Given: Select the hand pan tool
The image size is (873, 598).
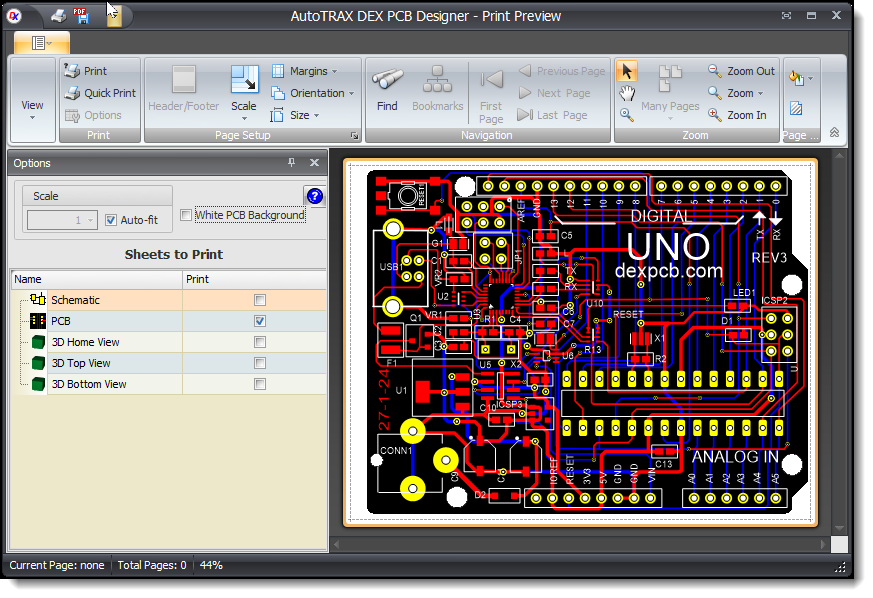Looking at the screenshot, I should tap(627, 93).
